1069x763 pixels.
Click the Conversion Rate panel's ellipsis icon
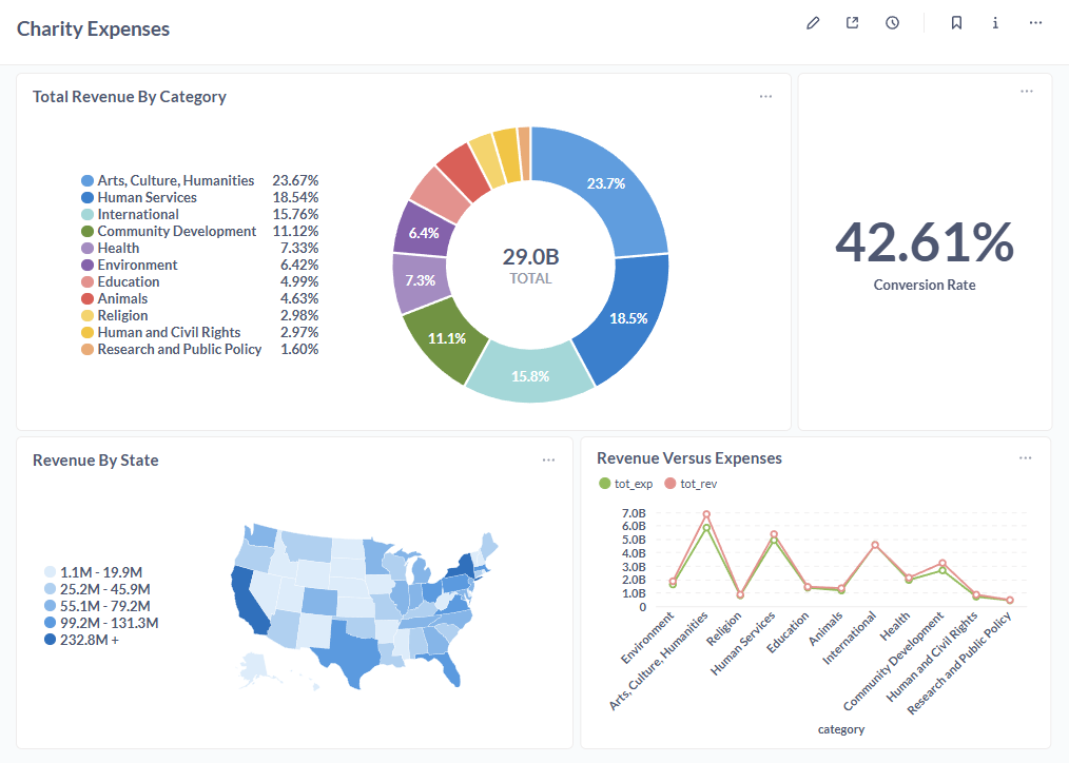point(1026,91)
